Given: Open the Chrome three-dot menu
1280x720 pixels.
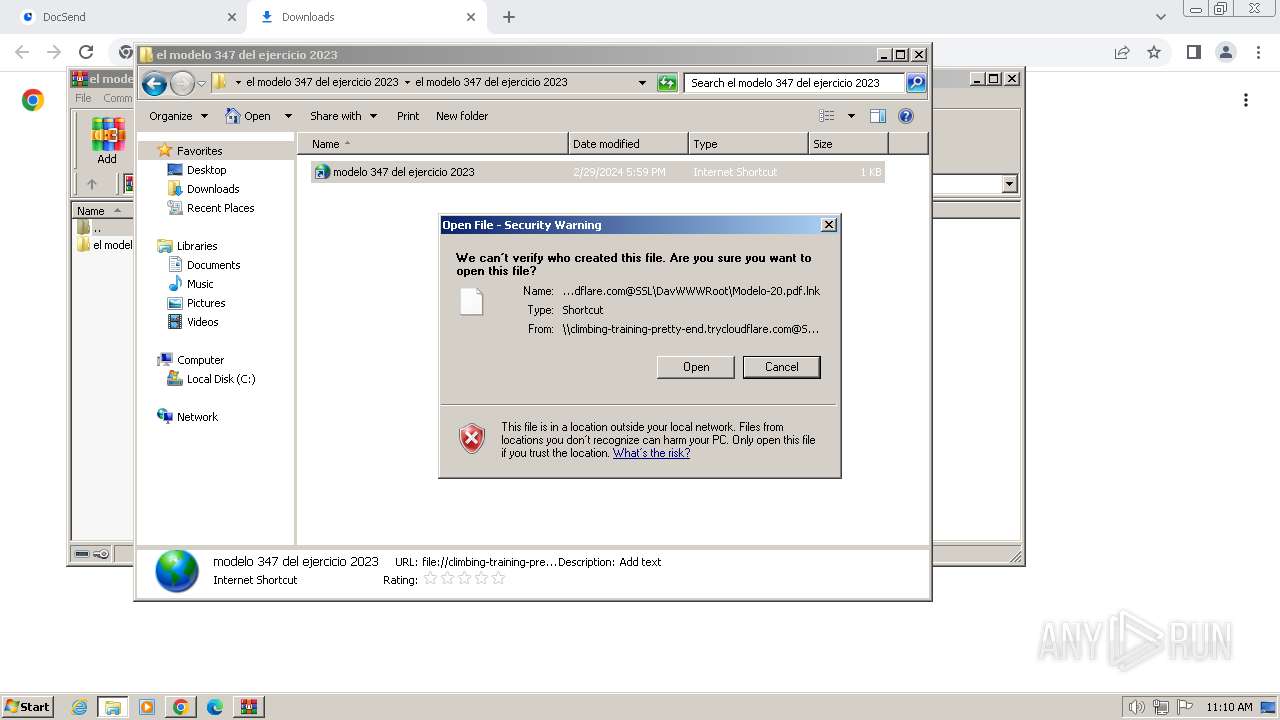Looking at the screenshot, I should 1258,52.
